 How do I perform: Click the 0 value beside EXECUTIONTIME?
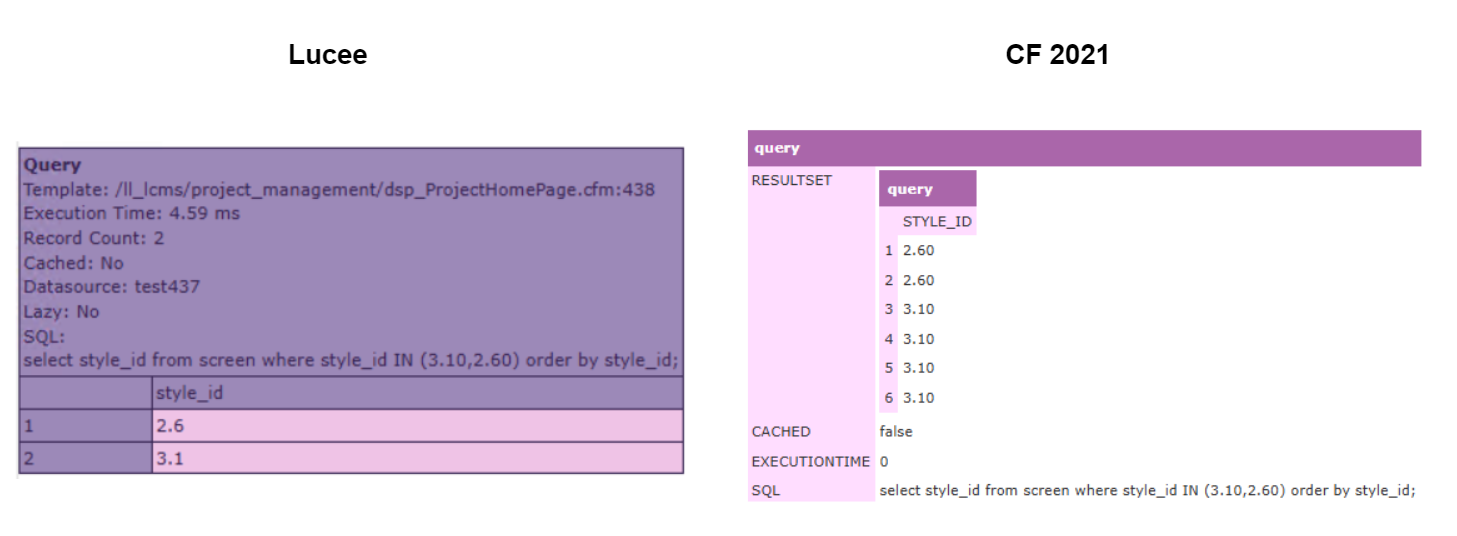click(x=884, y=462)
